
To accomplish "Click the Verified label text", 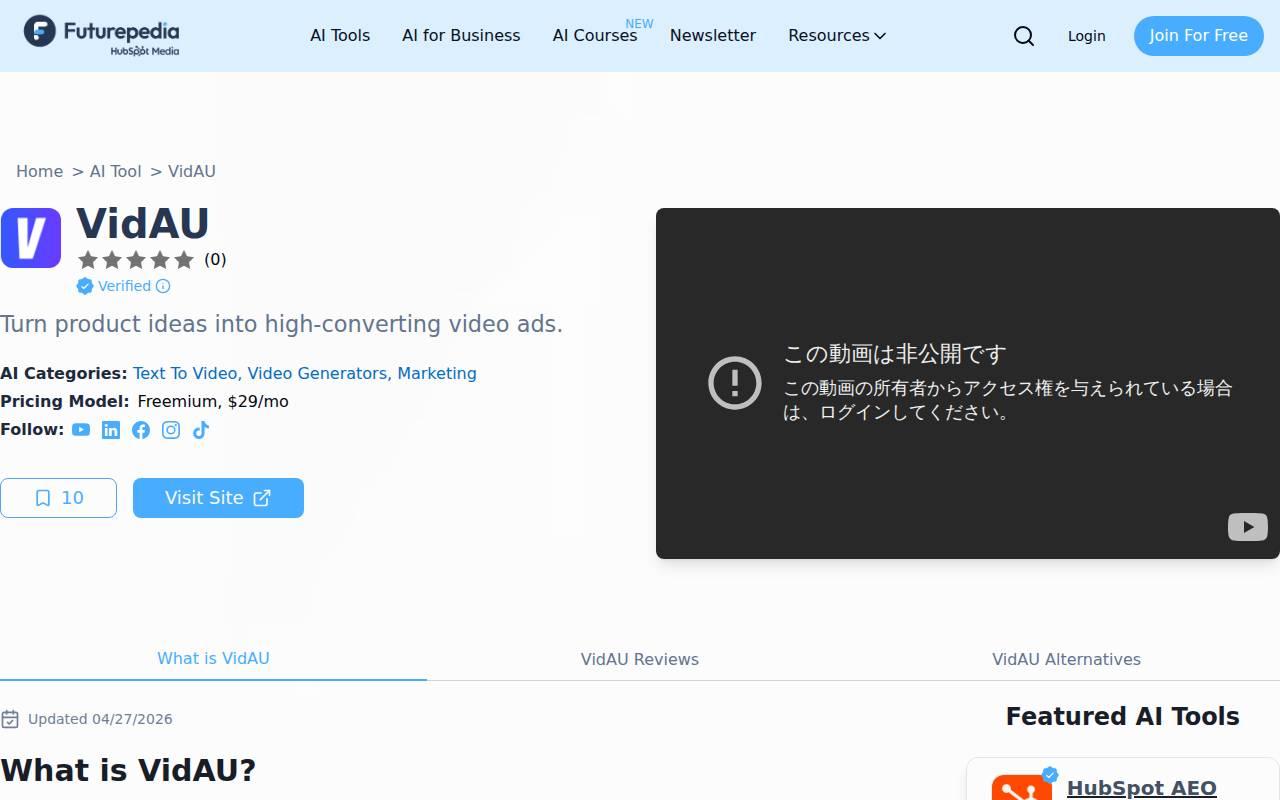I will [x=124, y=286].
